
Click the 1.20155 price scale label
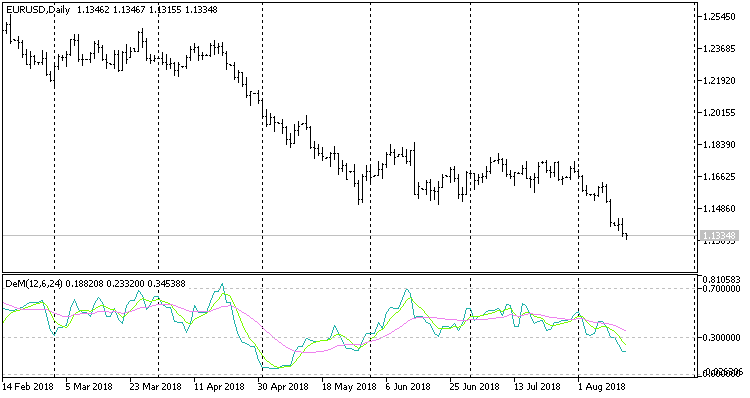point(719,112)
